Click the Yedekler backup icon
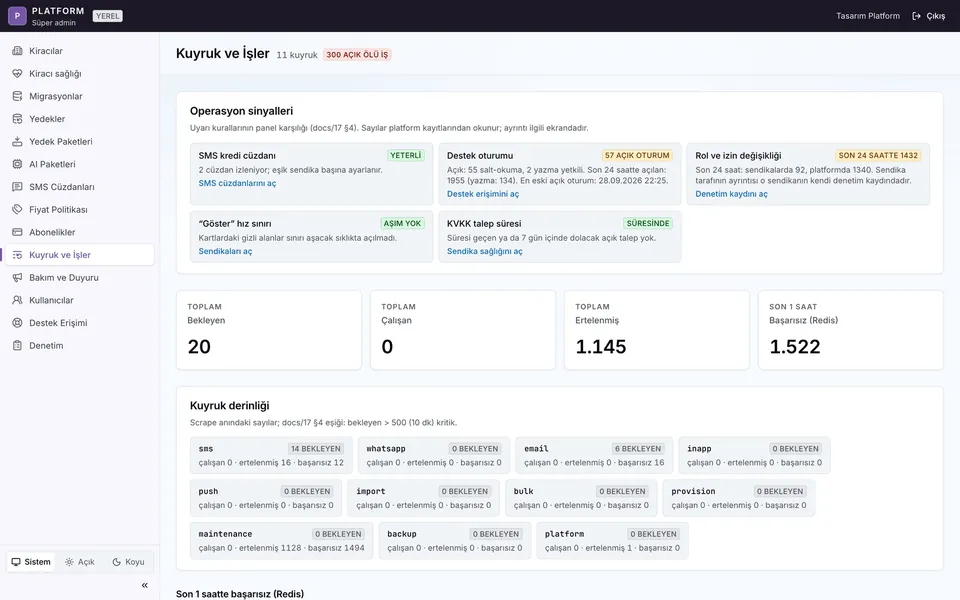 [x=17, y=119]
